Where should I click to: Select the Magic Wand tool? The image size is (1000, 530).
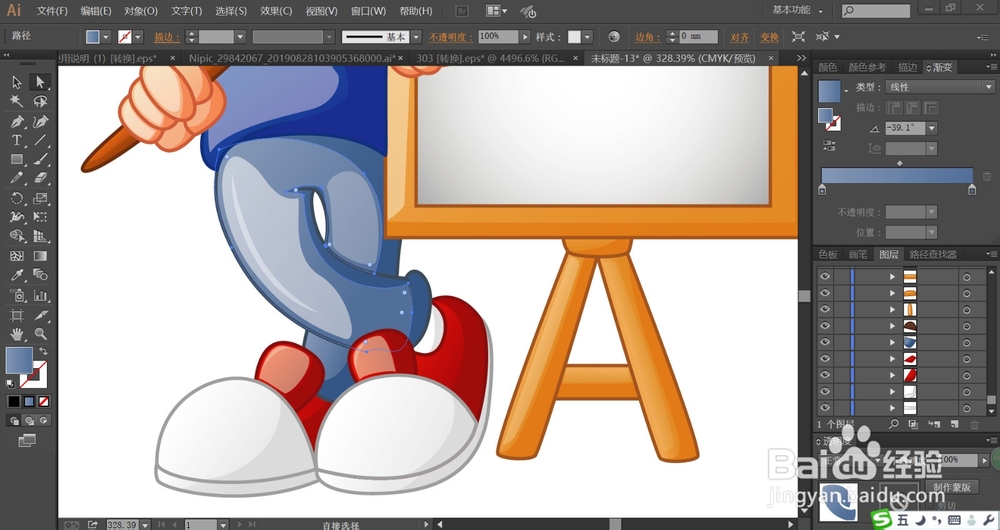(x=17, y=101)
